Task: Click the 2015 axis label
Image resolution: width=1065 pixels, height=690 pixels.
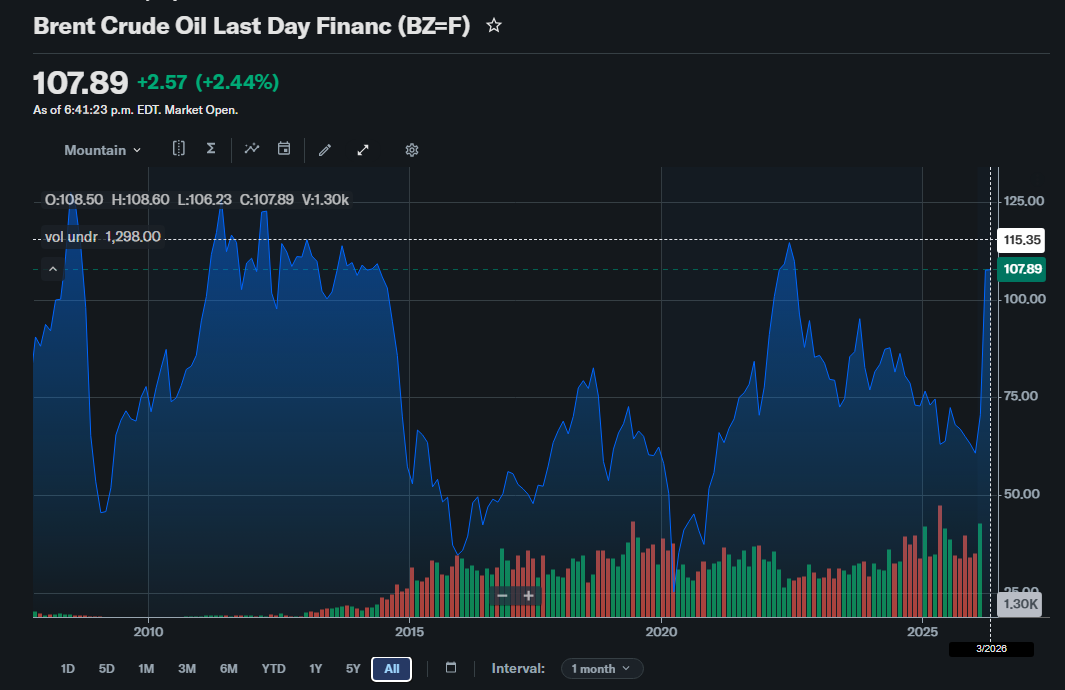Action: (x=410, y=632)
